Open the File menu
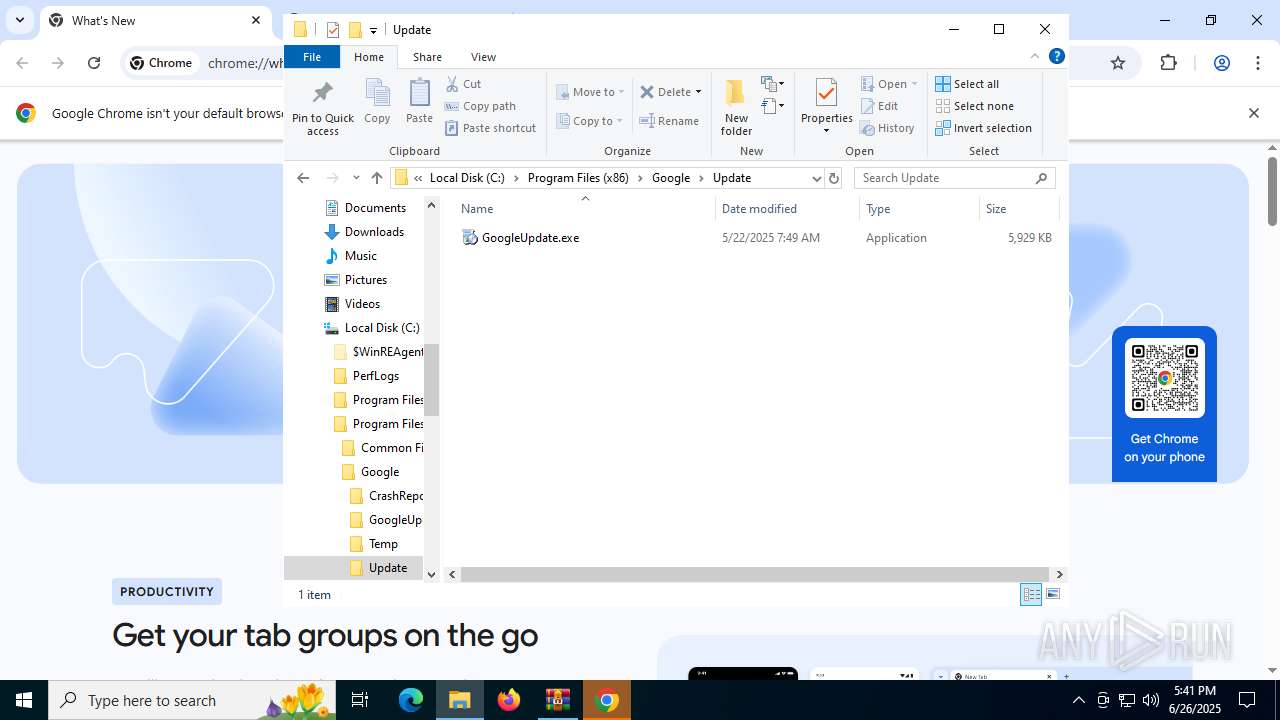 click(312, 57)
